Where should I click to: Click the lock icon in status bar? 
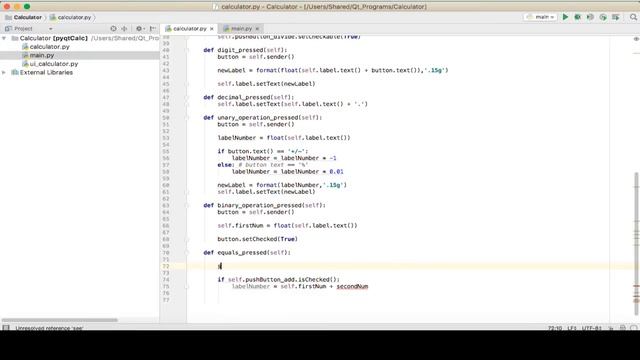click(611, 328)
